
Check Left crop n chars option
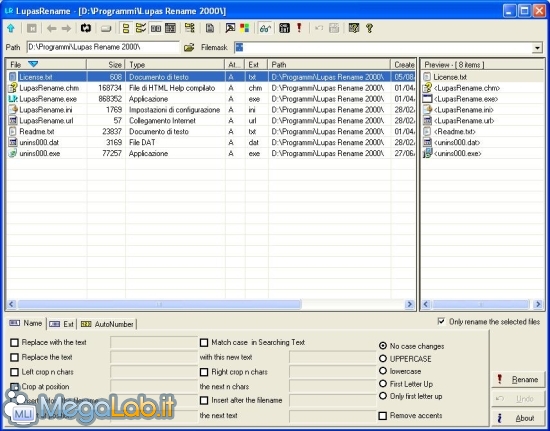pos(14,372)
